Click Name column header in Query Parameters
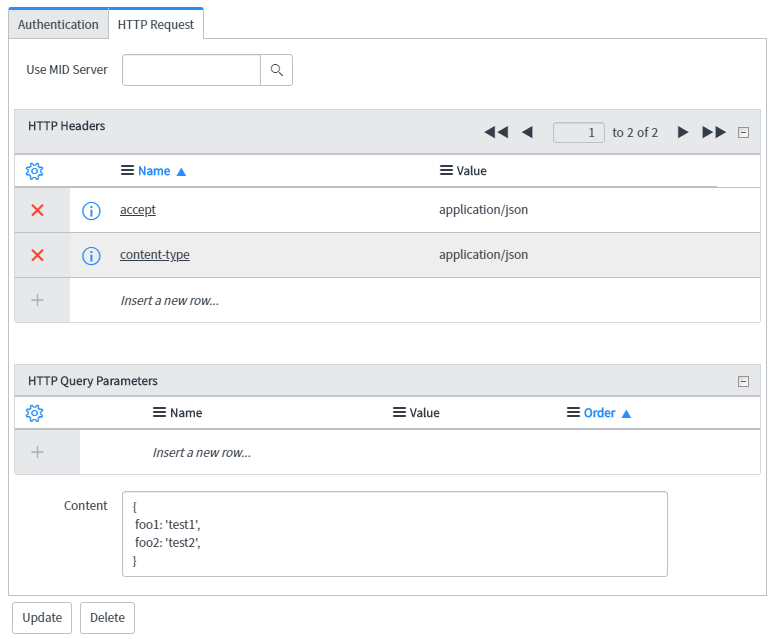 (186, 413)
